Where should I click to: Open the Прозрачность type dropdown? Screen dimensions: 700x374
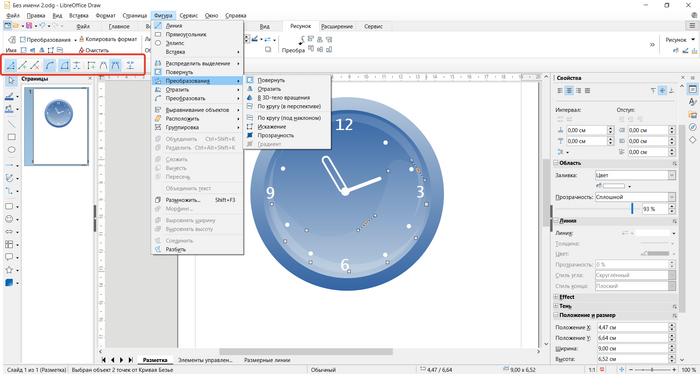[x=635, y=197]
